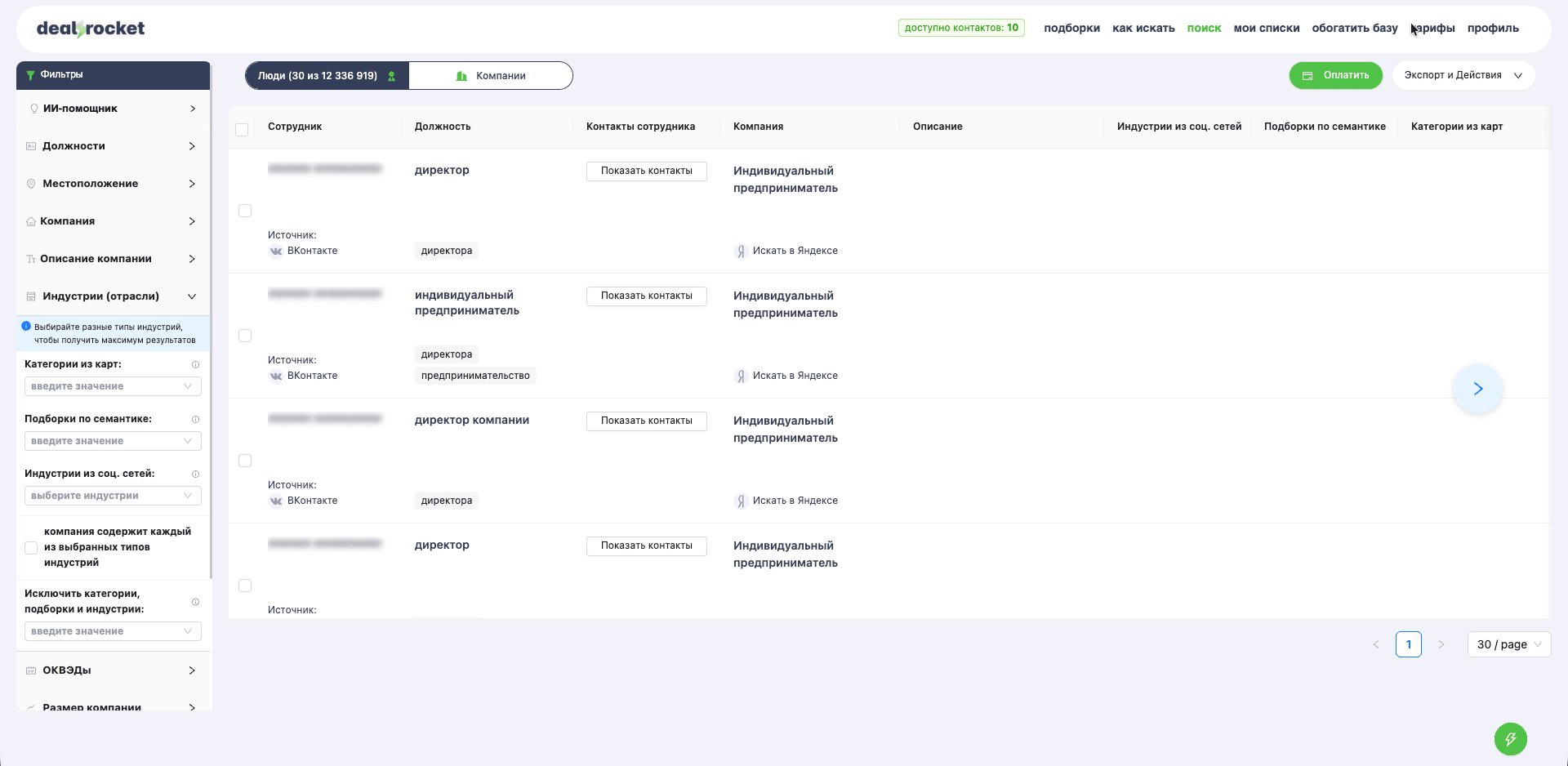Click the Сотрудник column header
Viewport: 1568px width, 766px height.
[295, 127]
